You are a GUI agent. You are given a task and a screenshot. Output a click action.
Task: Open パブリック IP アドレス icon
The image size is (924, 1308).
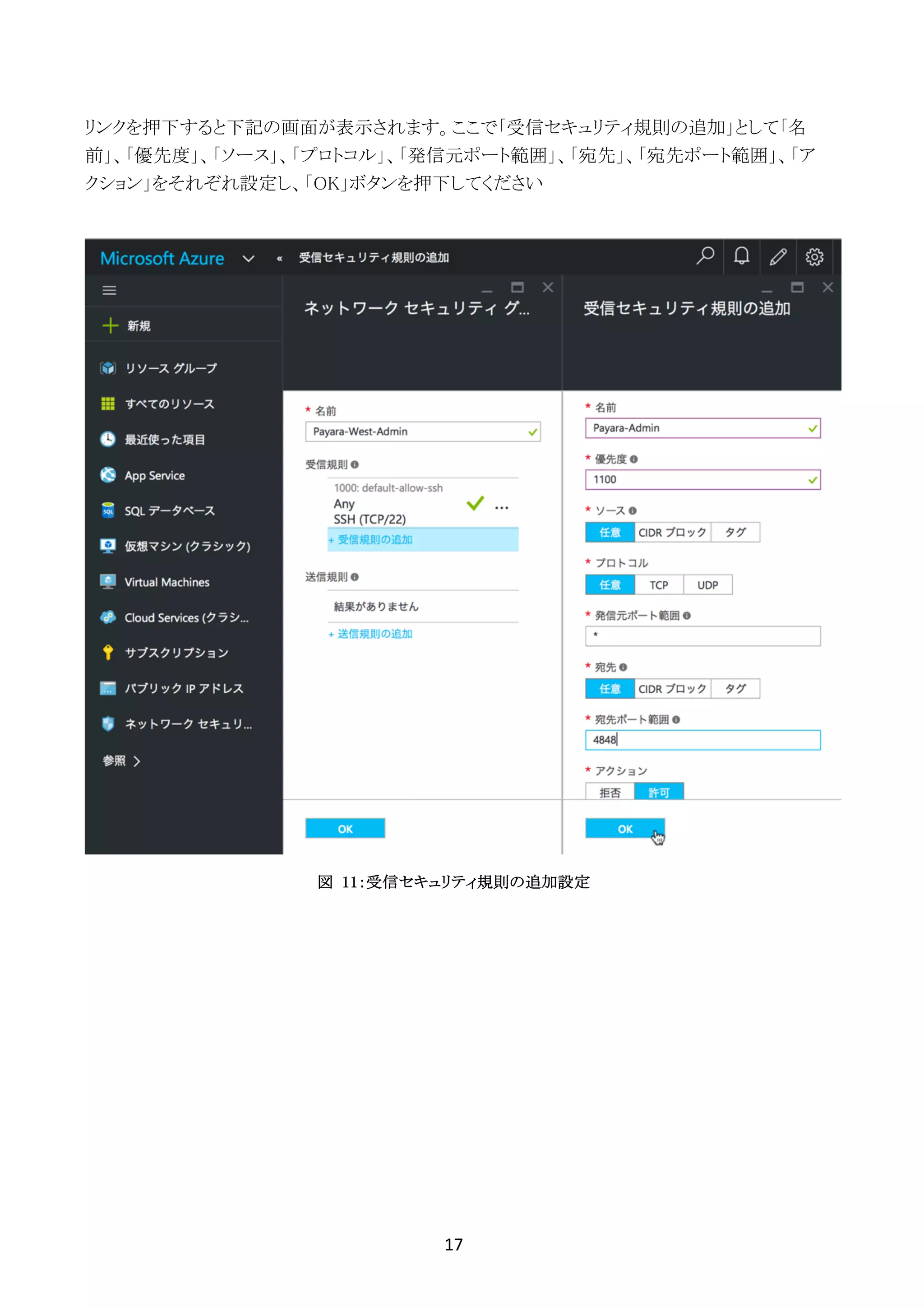107,688
